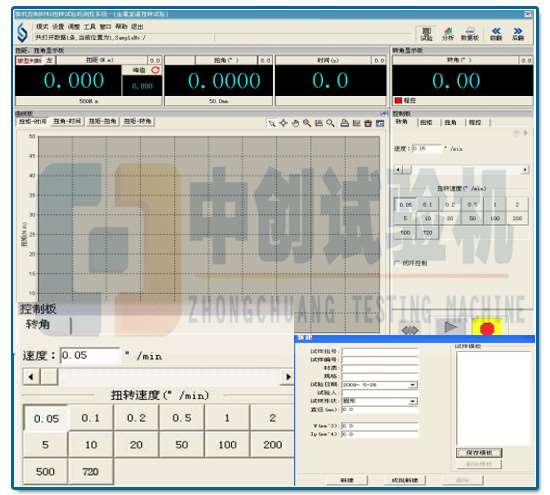Image resolution: width=550 pixels, height=495 pixels.
Task: Select the hand pan tool in chart toolbar
Action: [295, 123]
